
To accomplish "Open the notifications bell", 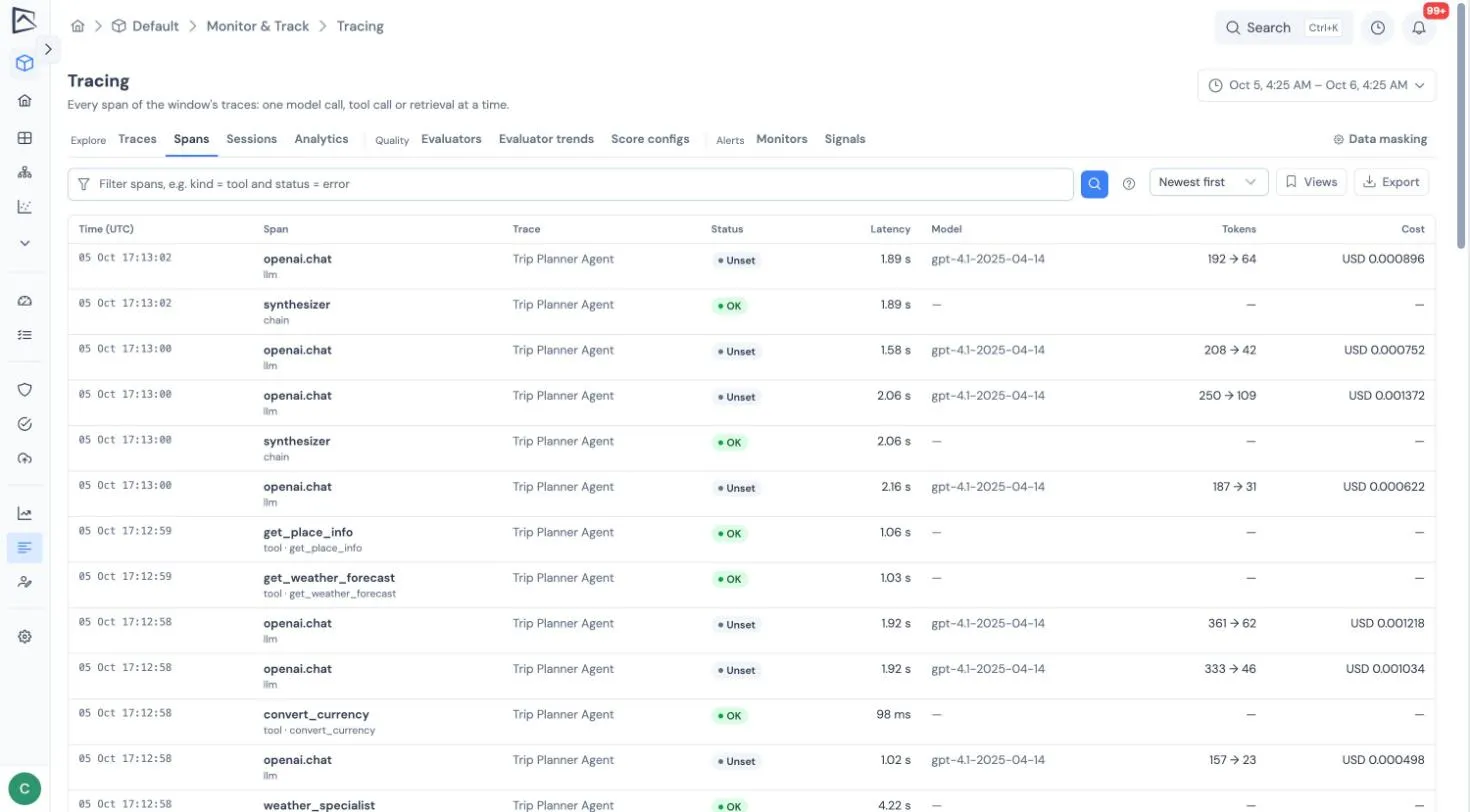I will click(1418, 28).
